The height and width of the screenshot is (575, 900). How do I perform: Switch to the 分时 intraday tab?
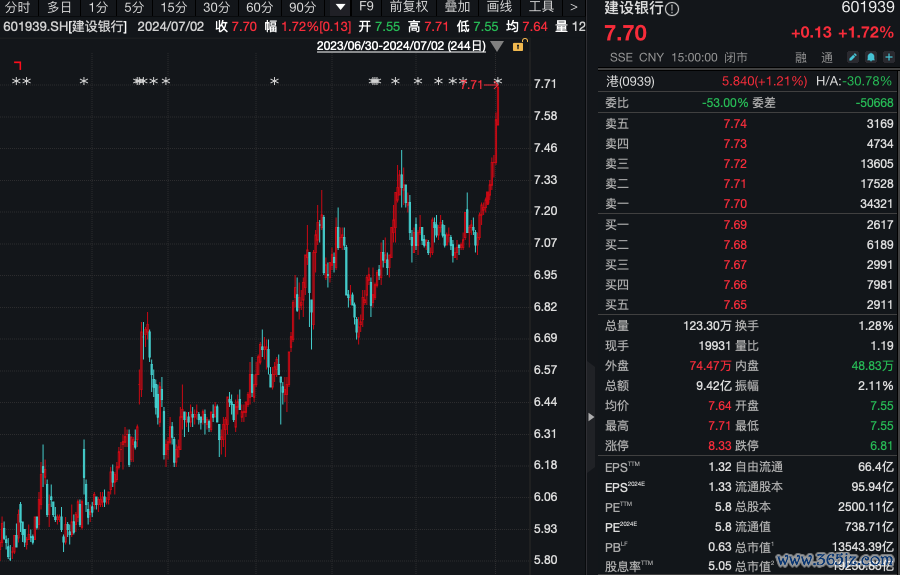[18, 7]
